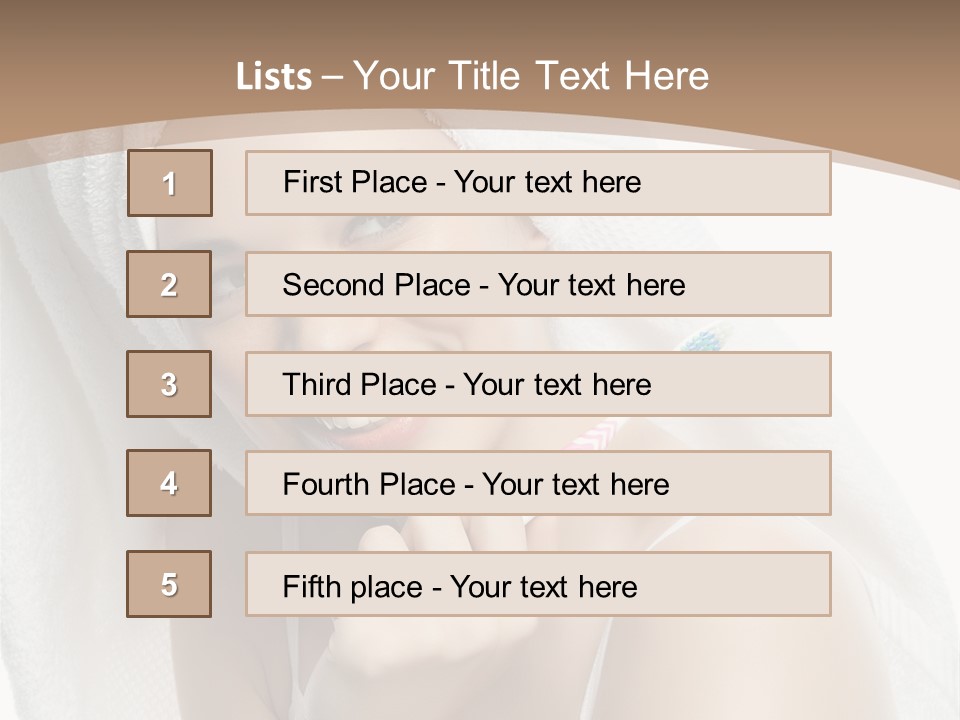
Task: Pick the number 4 box
Action: 169,483
